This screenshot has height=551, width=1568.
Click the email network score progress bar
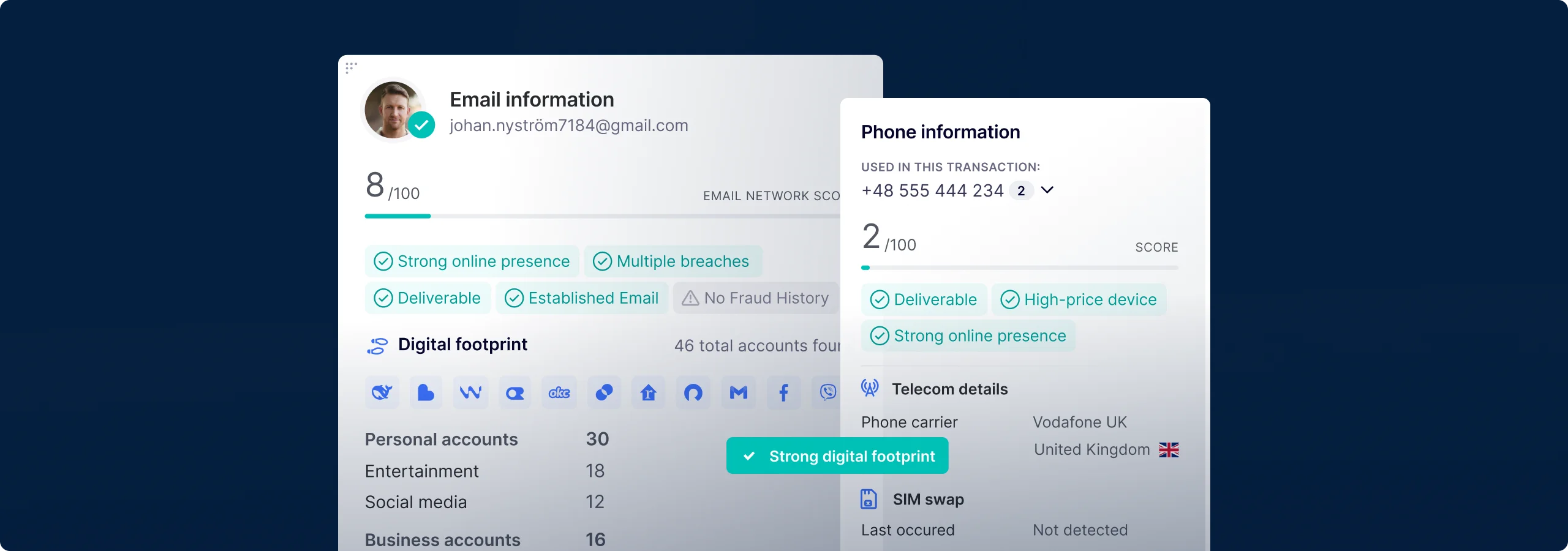(603, 216)
